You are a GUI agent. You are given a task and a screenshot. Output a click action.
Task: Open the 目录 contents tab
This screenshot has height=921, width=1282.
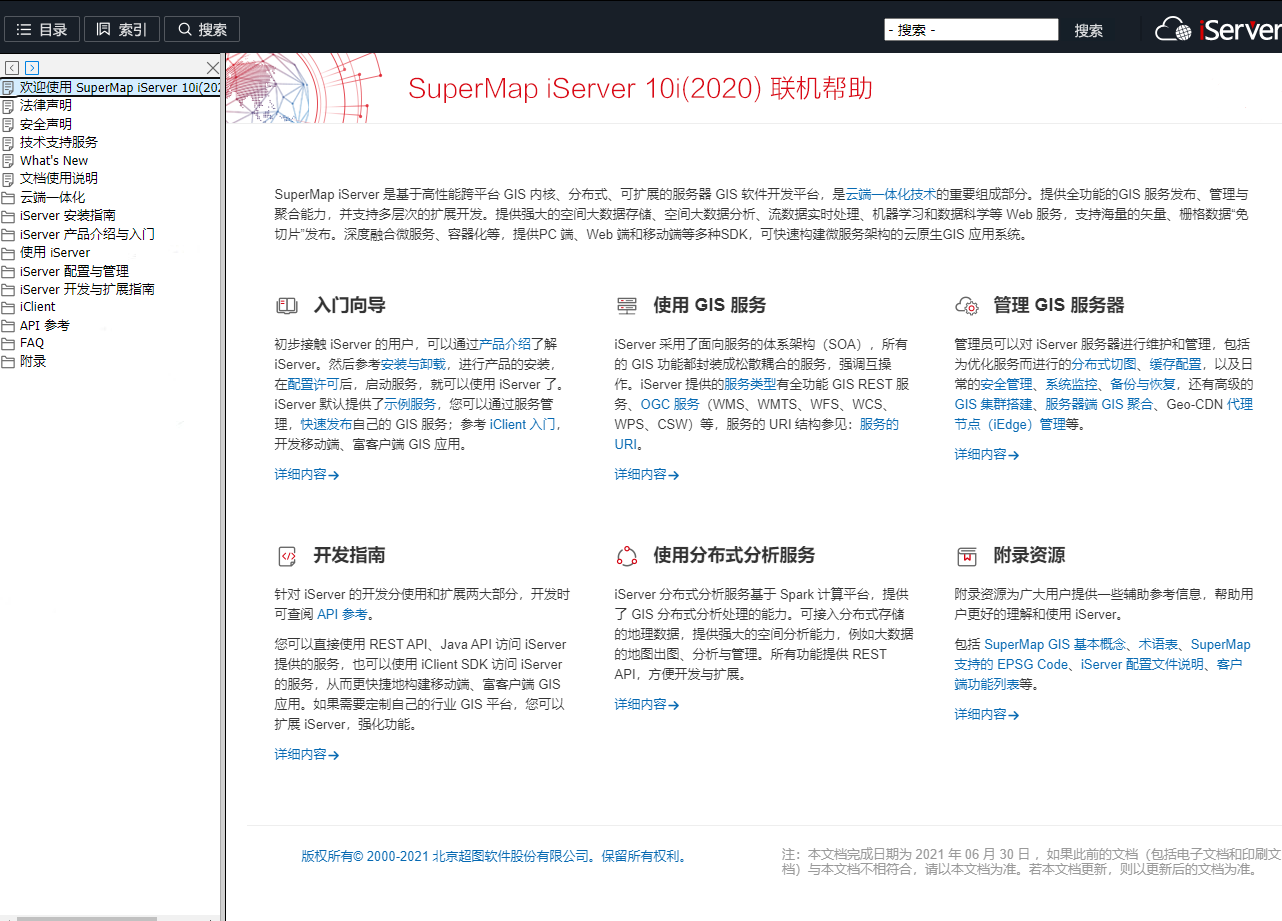tap(42, 30)
